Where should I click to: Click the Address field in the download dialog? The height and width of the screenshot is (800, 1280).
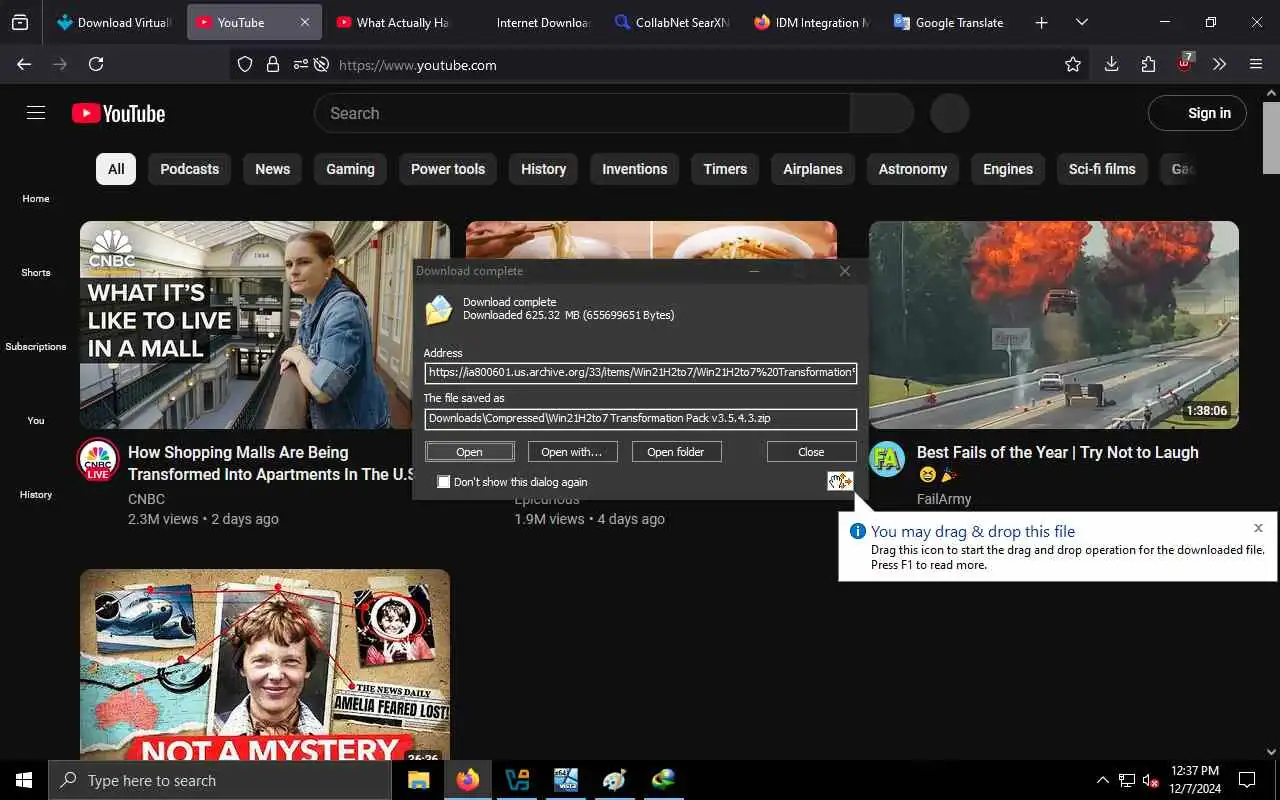tap(640, 372)
